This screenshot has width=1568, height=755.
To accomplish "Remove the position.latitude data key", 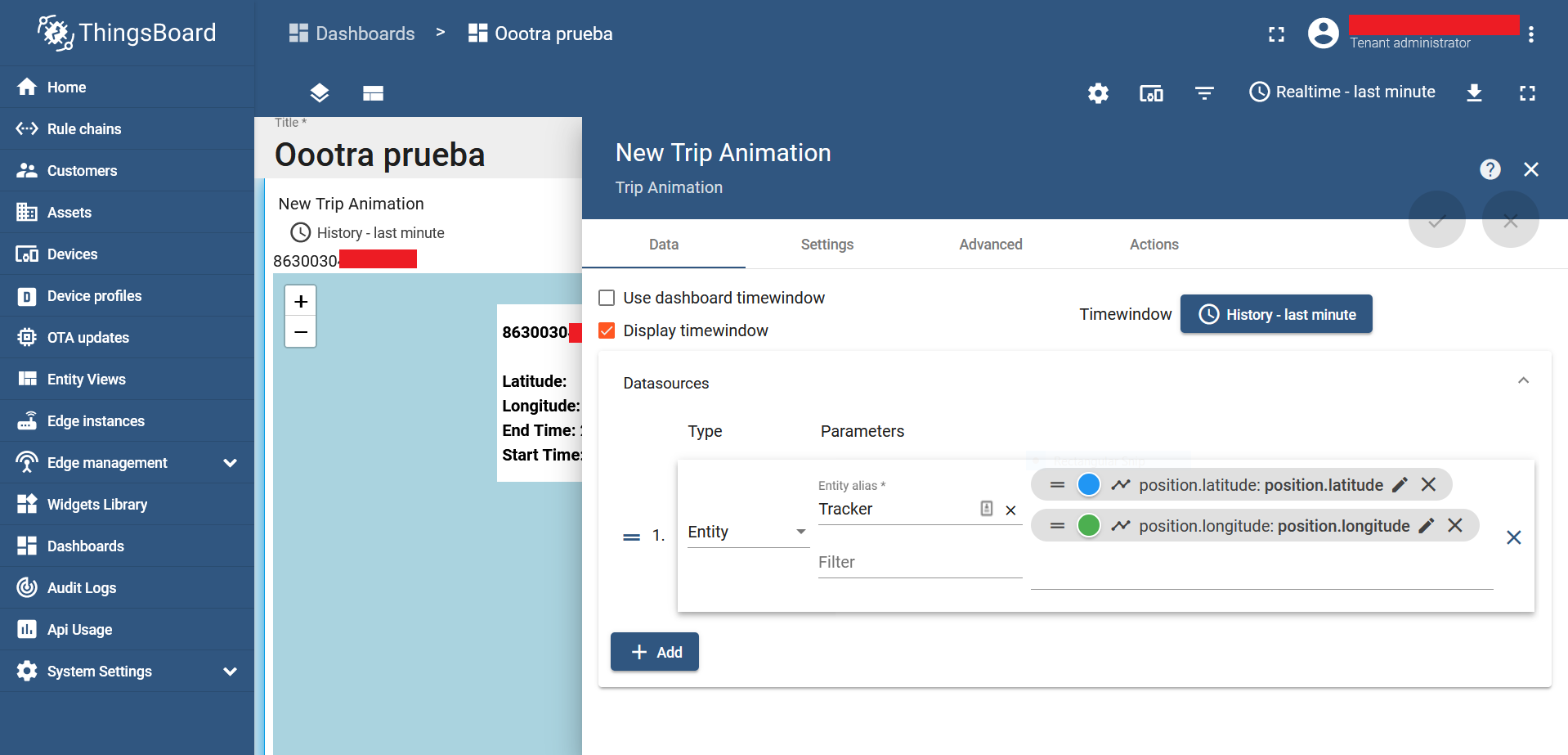I will (1428, 485).
